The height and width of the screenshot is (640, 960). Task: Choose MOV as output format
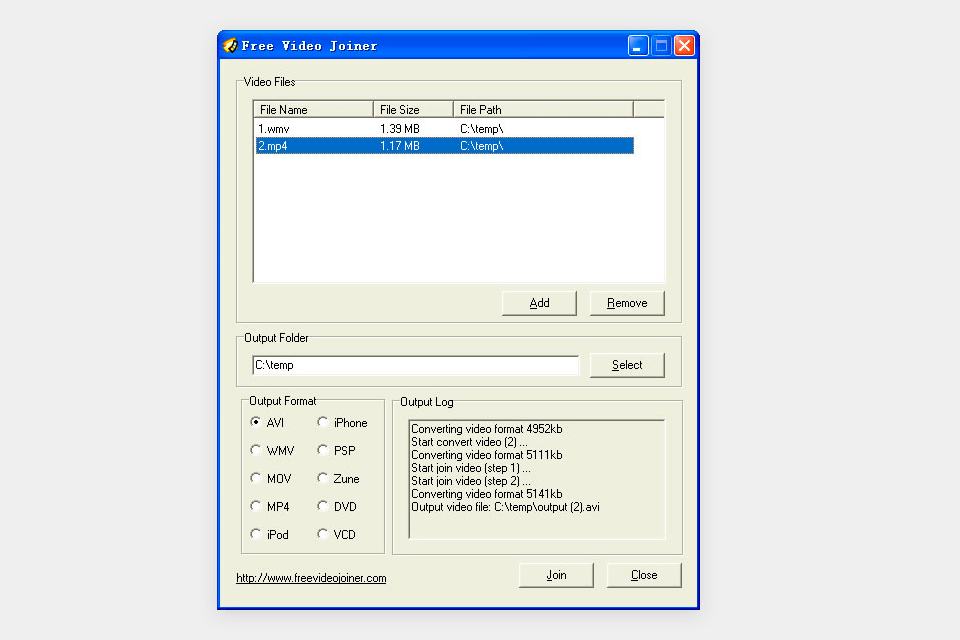pos(256,478)
